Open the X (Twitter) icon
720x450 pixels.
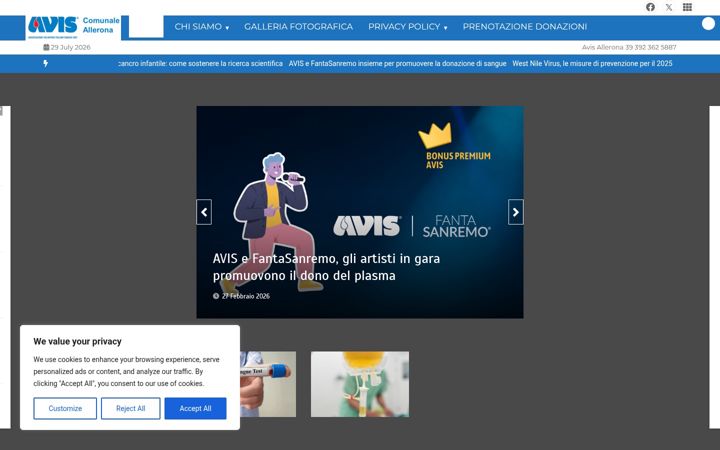[x=669, y=7]
